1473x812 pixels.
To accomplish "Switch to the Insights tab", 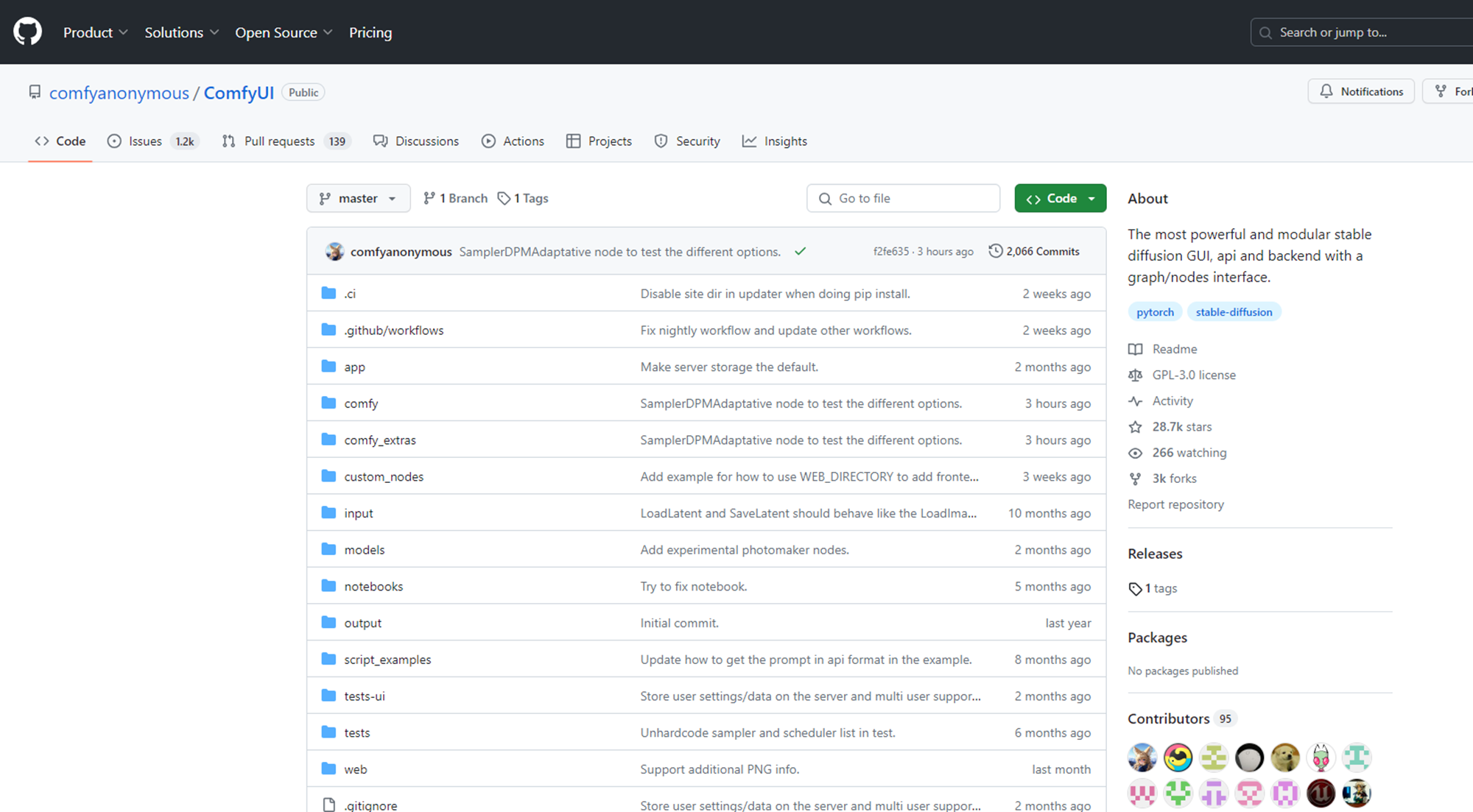I will pyautogui.click(x=775, y=141).
